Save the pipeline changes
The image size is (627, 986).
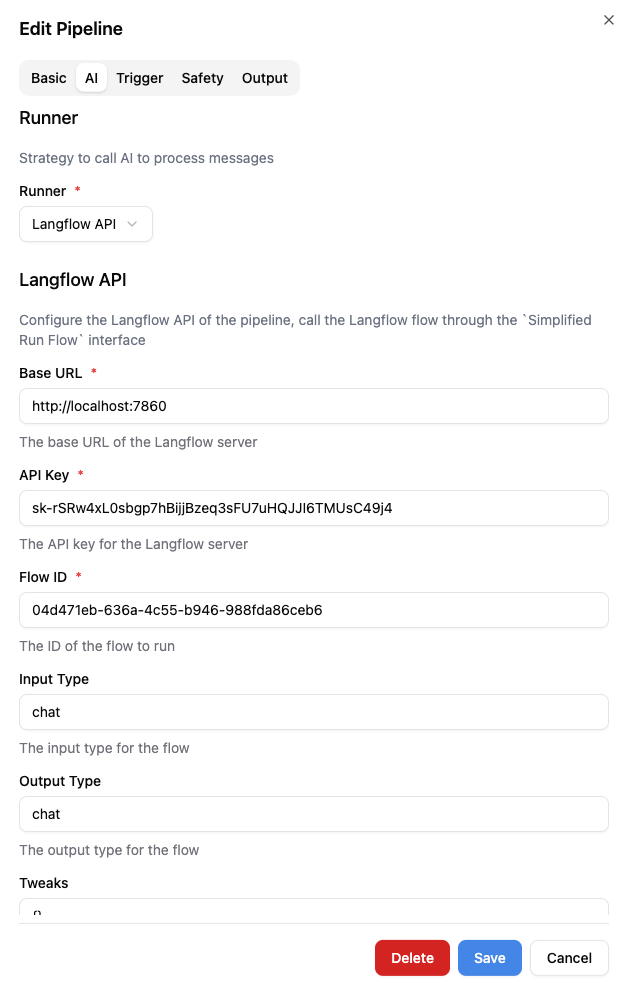pos(489,957)
